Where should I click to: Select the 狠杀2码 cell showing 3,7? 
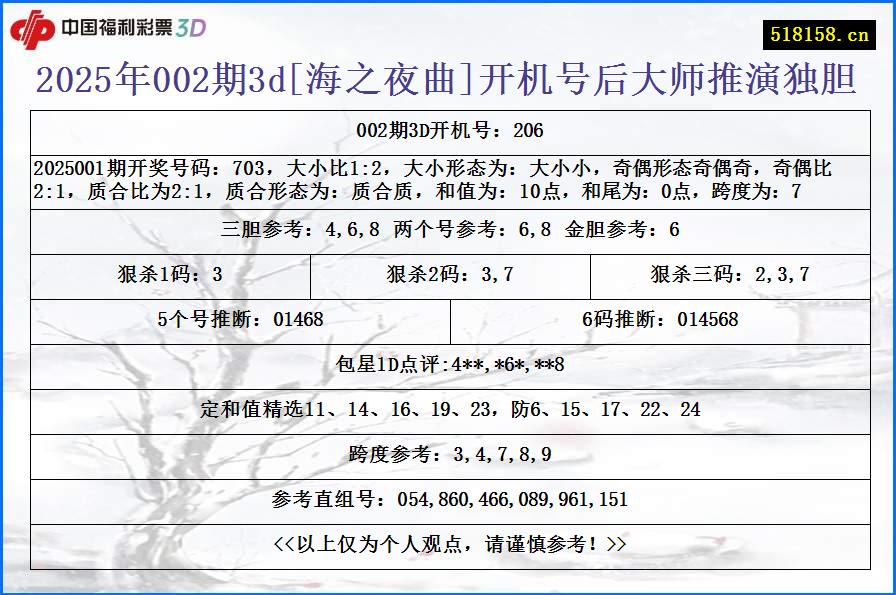[x=449, y=272]
